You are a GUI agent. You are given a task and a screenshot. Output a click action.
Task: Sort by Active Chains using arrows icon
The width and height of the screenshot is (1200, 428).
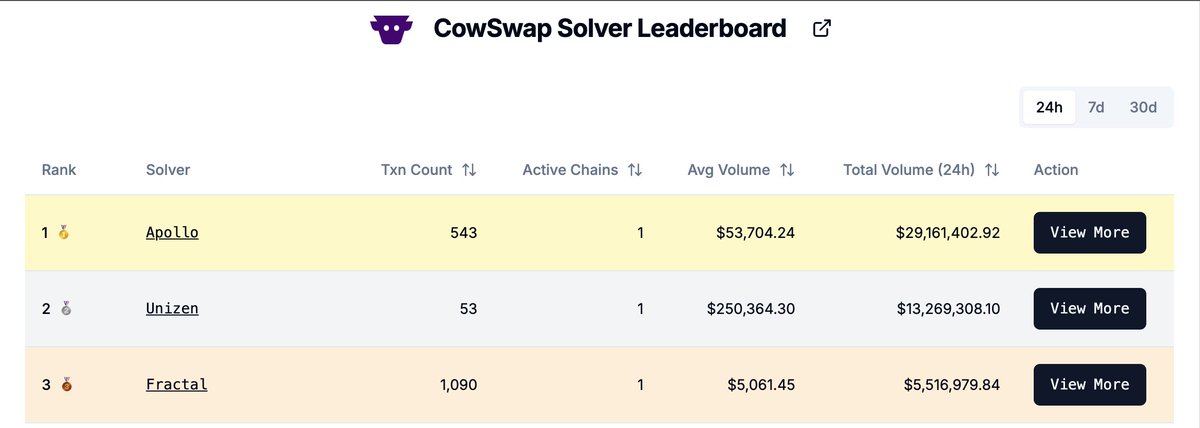[635, 170]
